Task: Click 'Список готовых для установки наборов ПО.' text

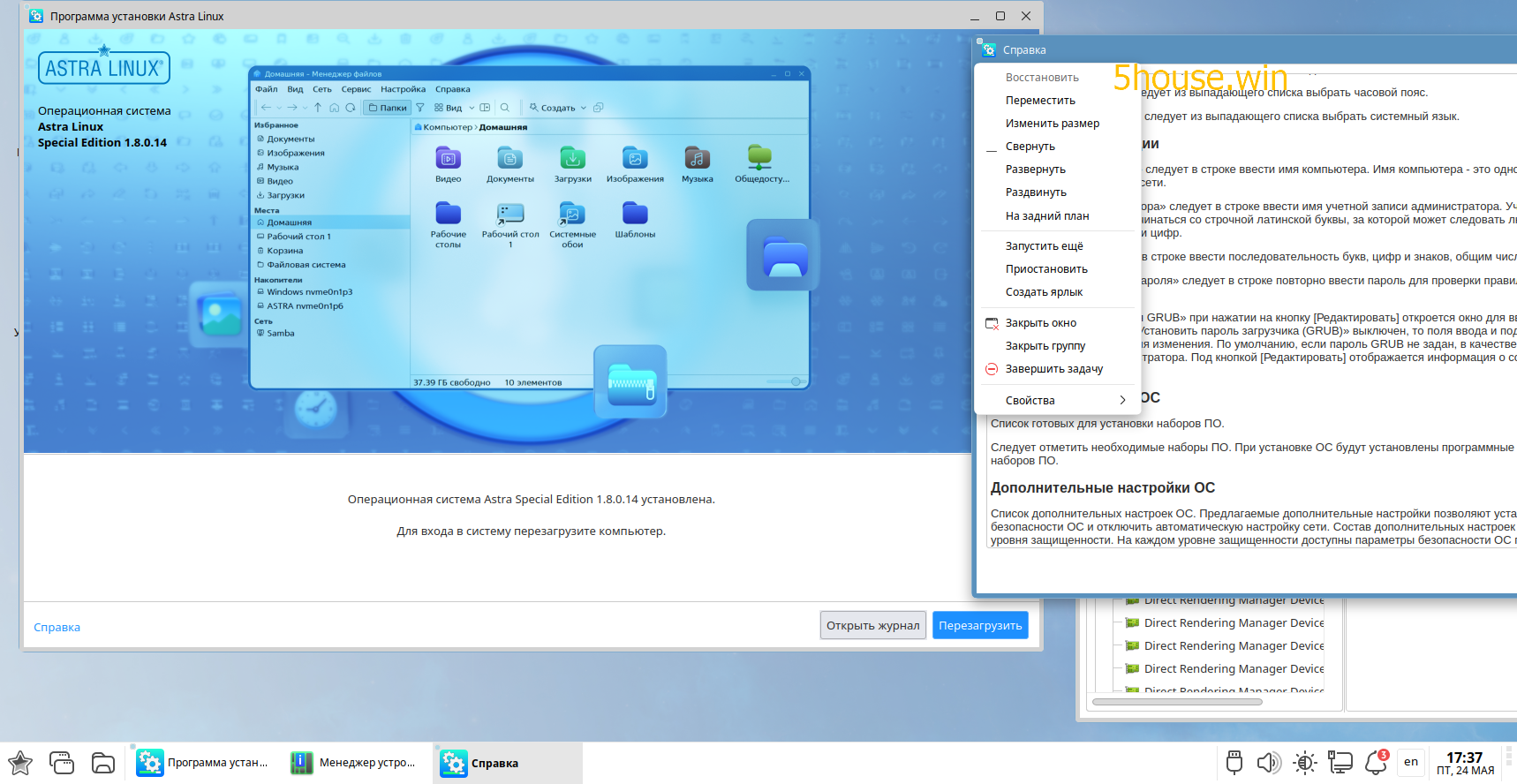Action: click(x=1107, y=424)
